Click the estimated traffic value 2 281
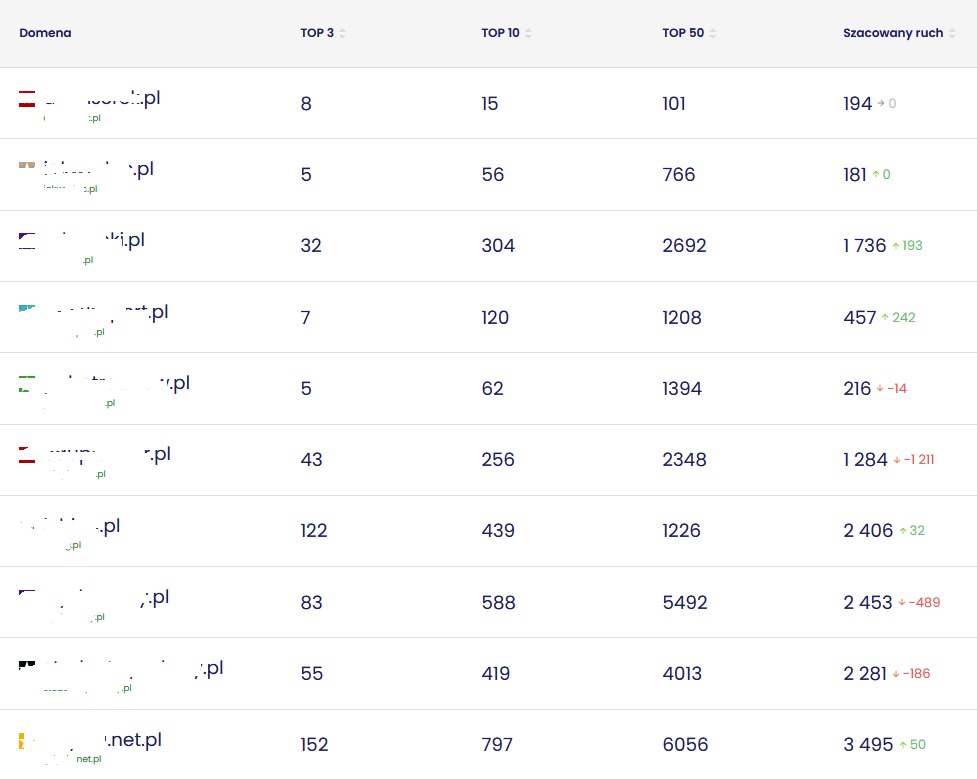The image size is (977, 779). click(x=864, y=674)
